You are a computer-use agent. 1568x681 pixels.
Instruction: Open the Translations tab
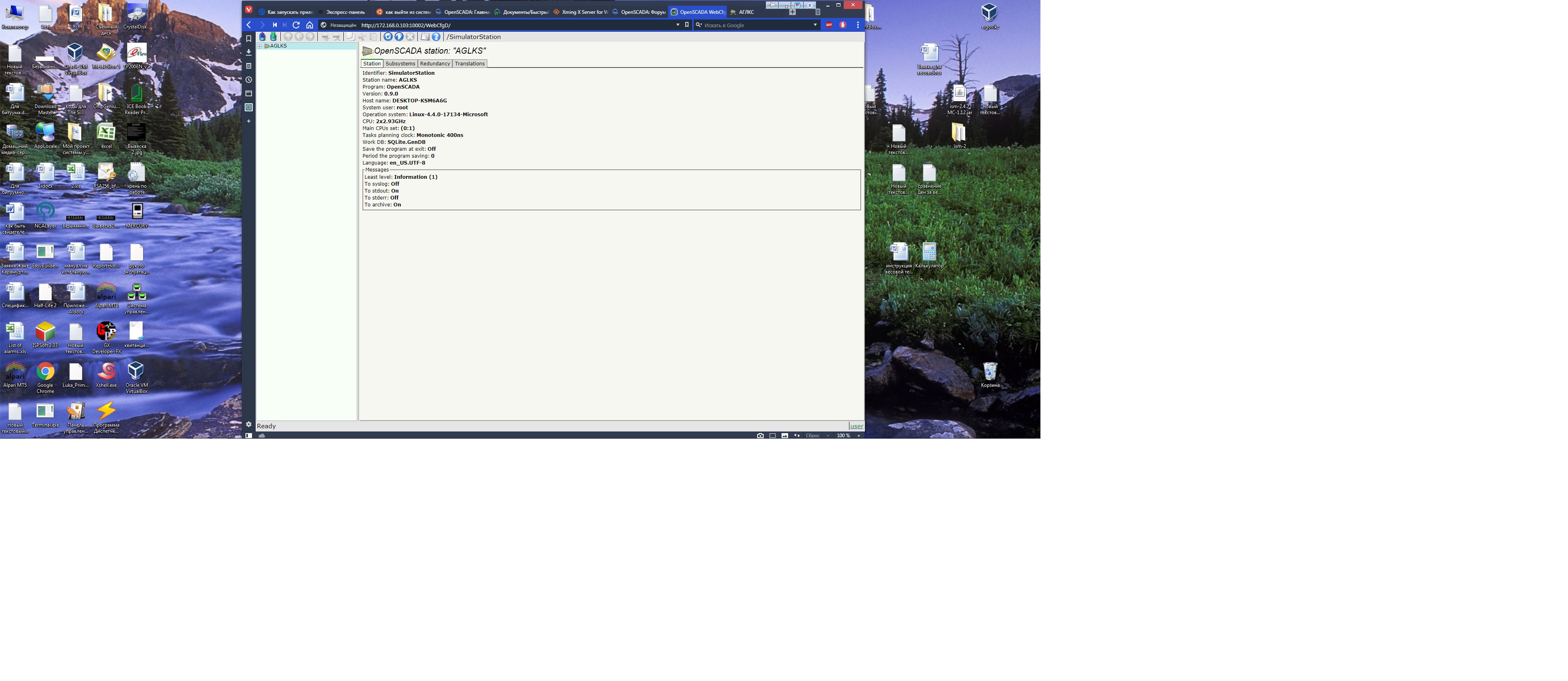click(x=469, y=64)
